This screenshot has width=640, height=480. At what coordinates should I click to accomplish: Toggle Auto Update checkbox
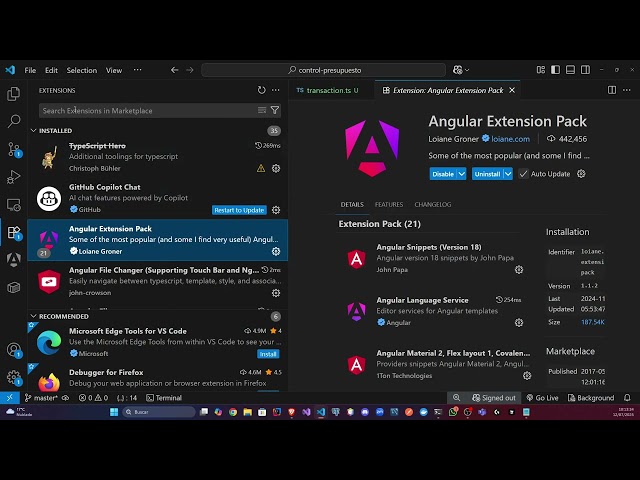pyautogui.click(x=523, y=174)
